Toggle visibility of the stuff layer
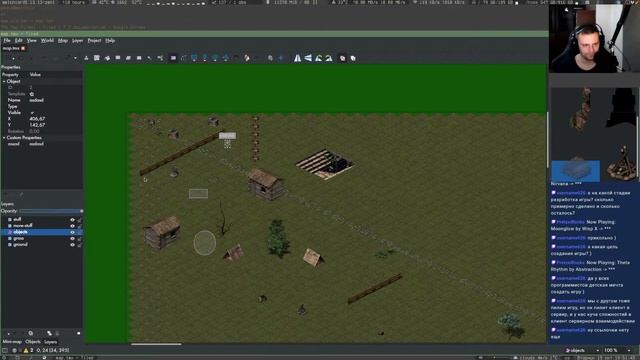This screenshot has width=640, height=360. 72,220
